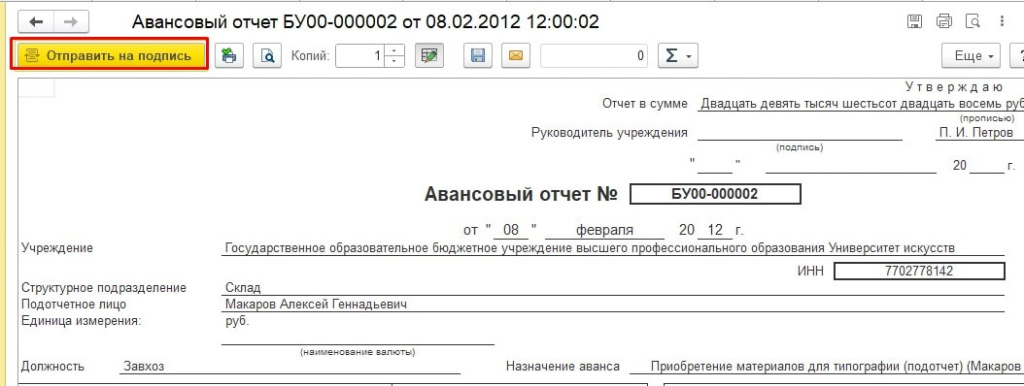
Task: Print the document using the printer toolbar icon
Action: pyautogui.click(x=228, y=56)
